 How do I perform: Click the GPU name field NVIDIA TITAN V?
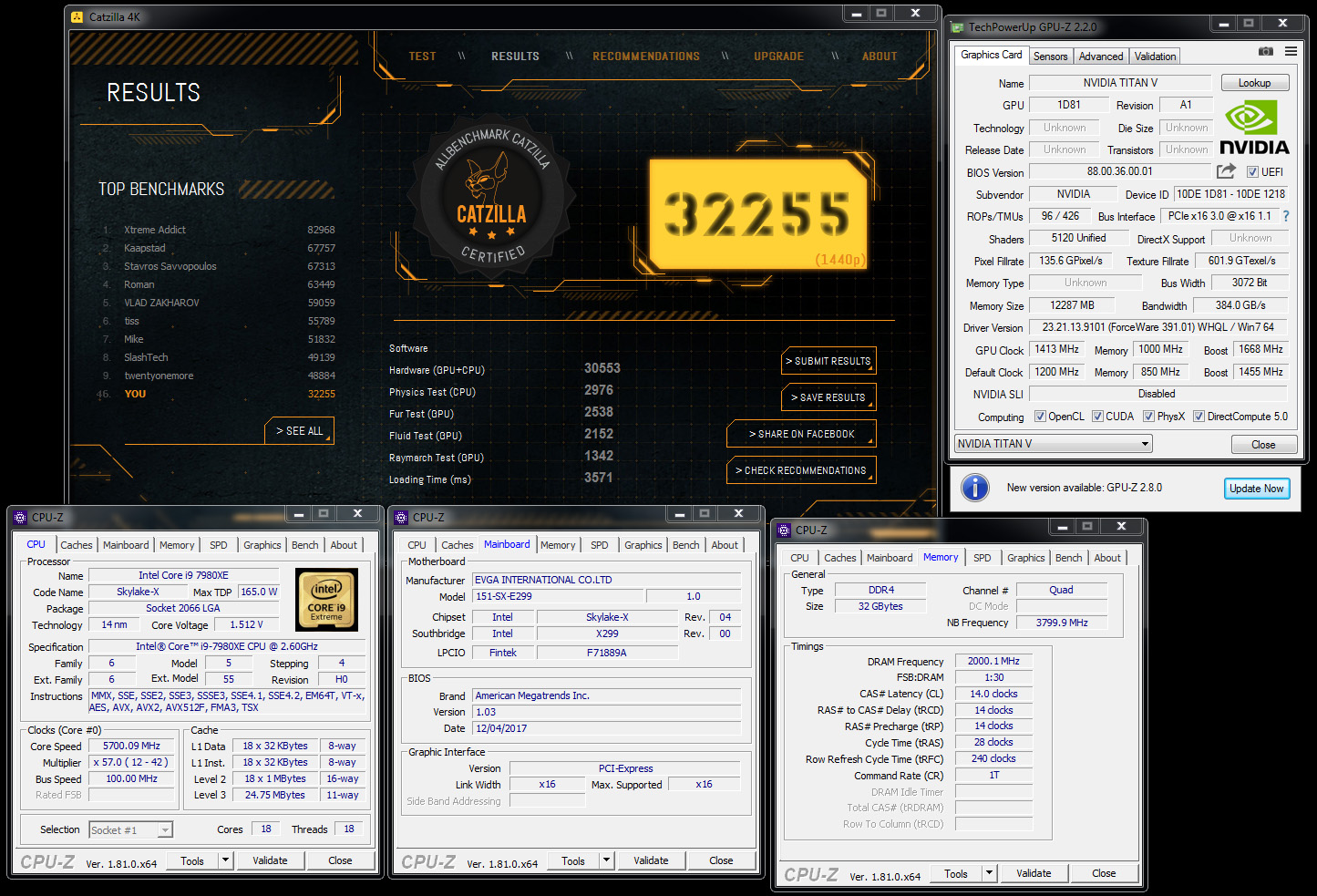pos(1120,83)
